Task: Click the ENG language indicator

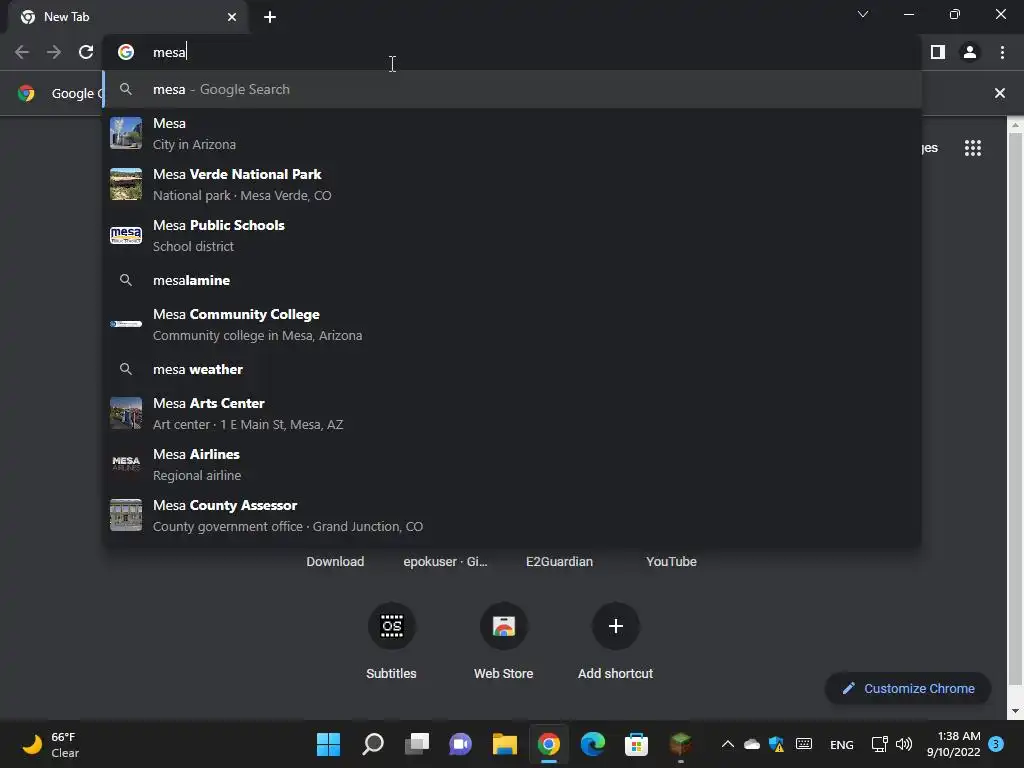Action: (841, 745)
